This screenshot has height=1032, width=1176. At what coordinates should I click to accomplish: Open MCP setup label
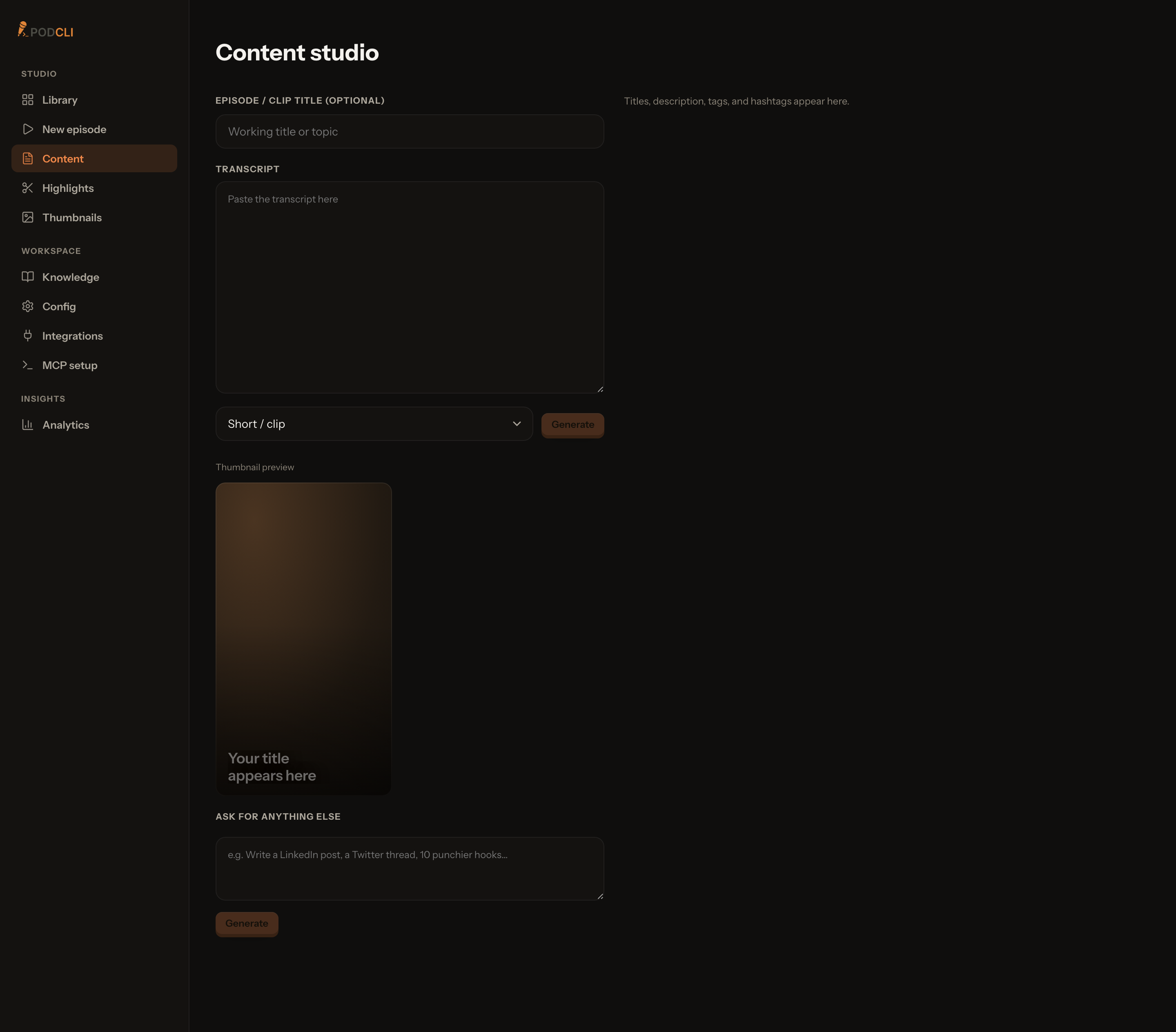coord(69,365)
